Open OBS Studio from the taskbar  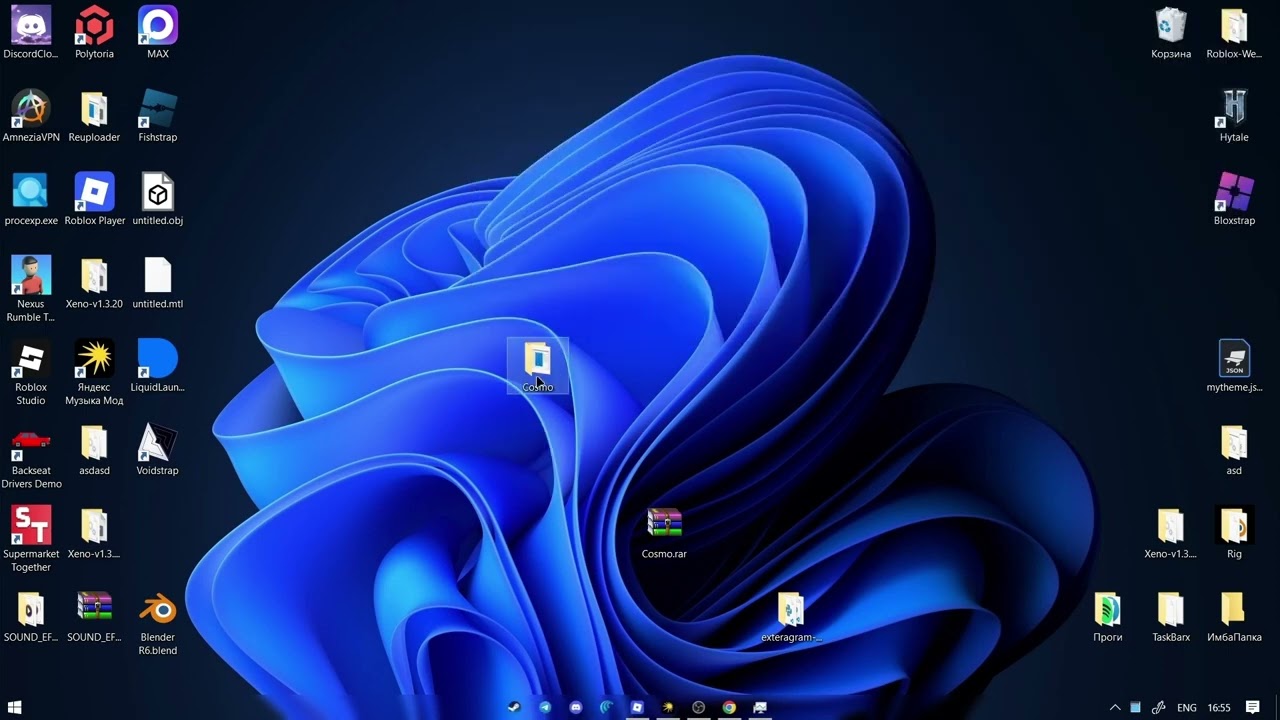699,707
